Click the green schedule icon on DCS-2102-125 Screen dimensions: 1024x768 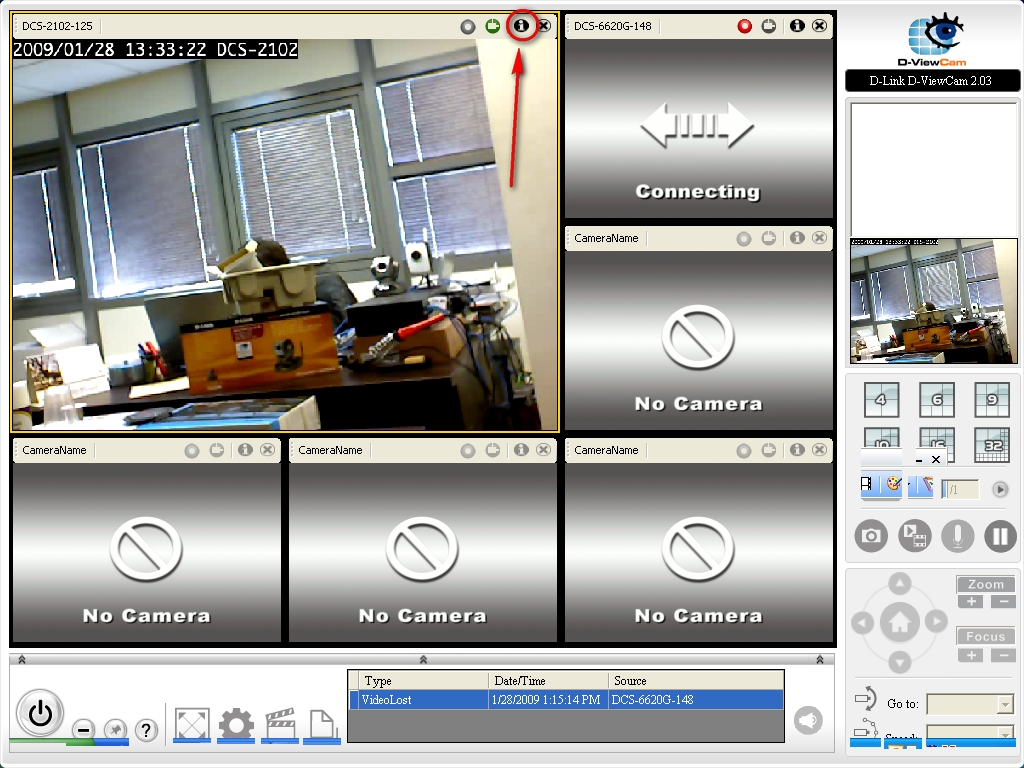[493, 26]
